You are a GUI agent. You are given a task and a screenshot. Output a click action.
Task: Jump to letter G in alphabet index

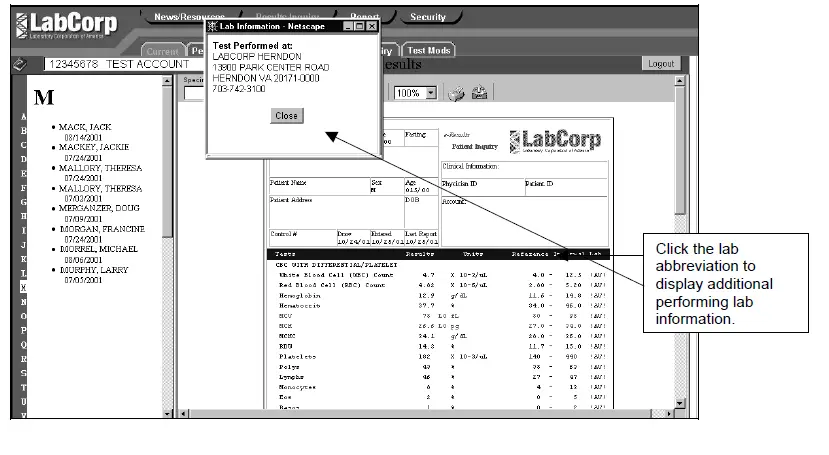click(23, 202)
